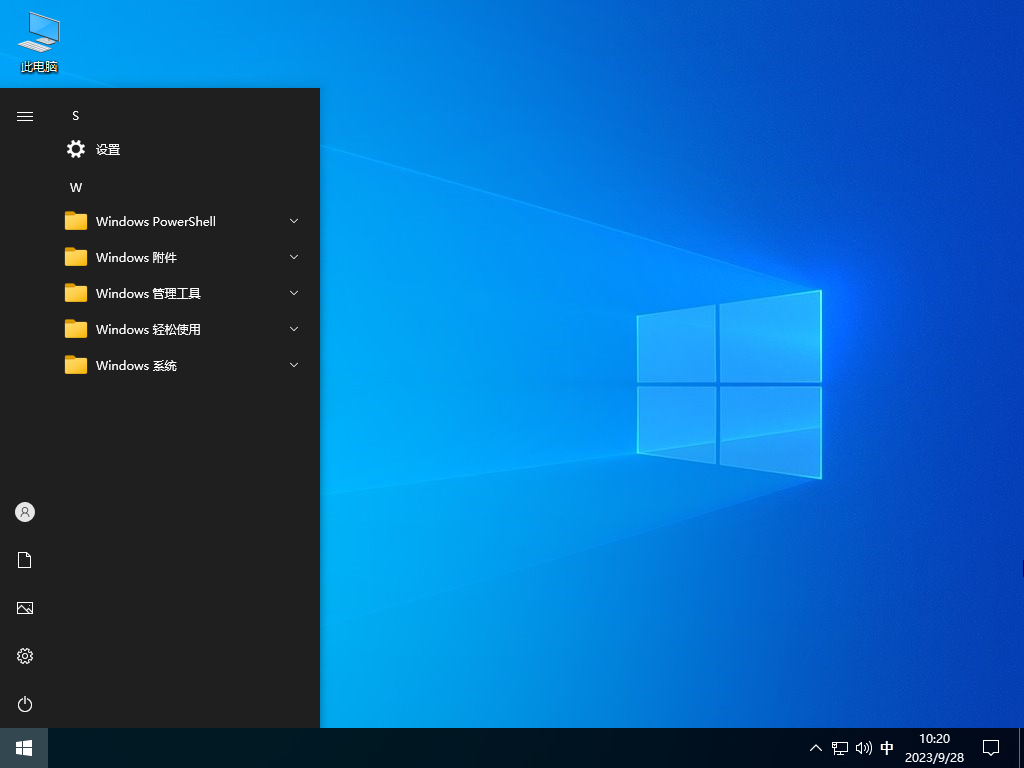Open the hamburger menu in Start menu
The image size is (1024, 768).
(x=24, y=115)
